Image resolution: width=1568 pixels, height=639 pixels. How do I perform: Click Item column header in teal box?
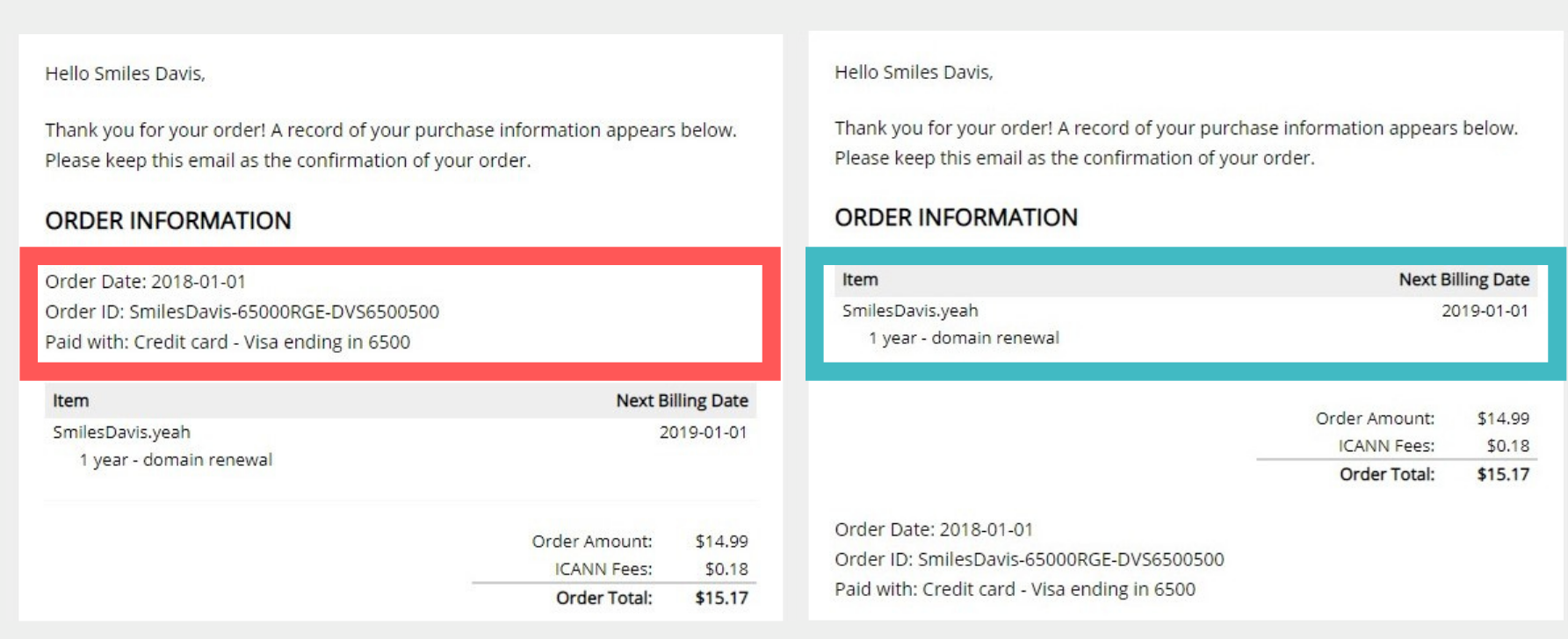tap(860, 279)
